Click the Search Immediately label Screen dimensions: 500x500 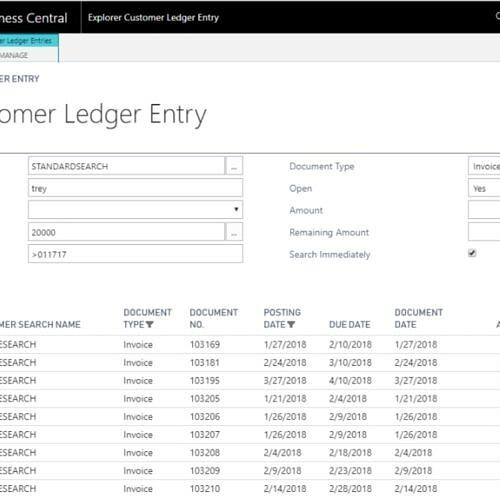330,254
